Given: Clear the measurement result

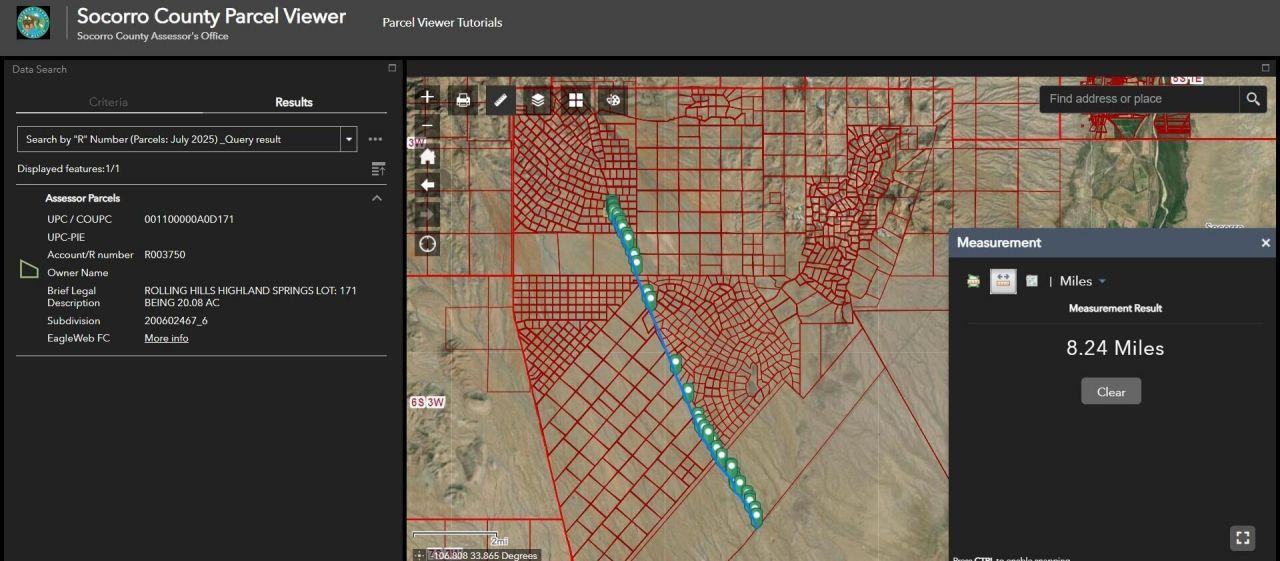Looking at the screenshot, I should [1110, 392].
